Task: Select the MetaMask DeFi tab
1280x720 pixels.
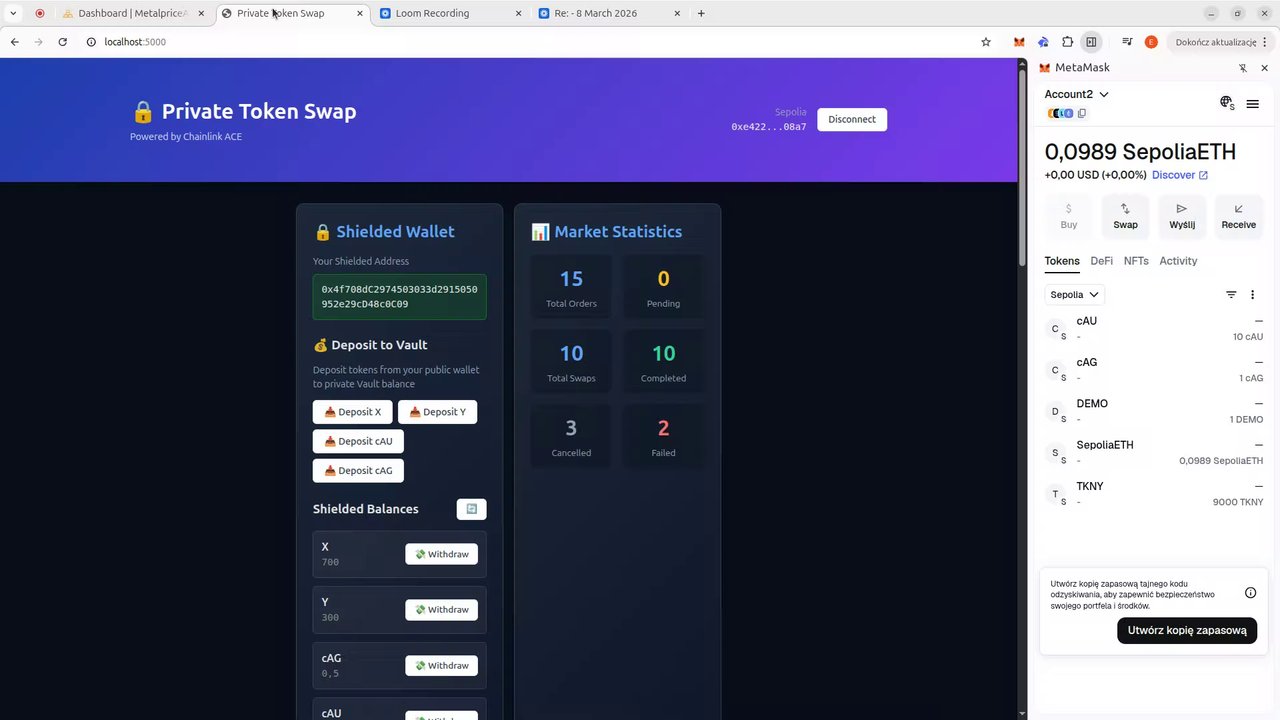Action: point(1101,261)
